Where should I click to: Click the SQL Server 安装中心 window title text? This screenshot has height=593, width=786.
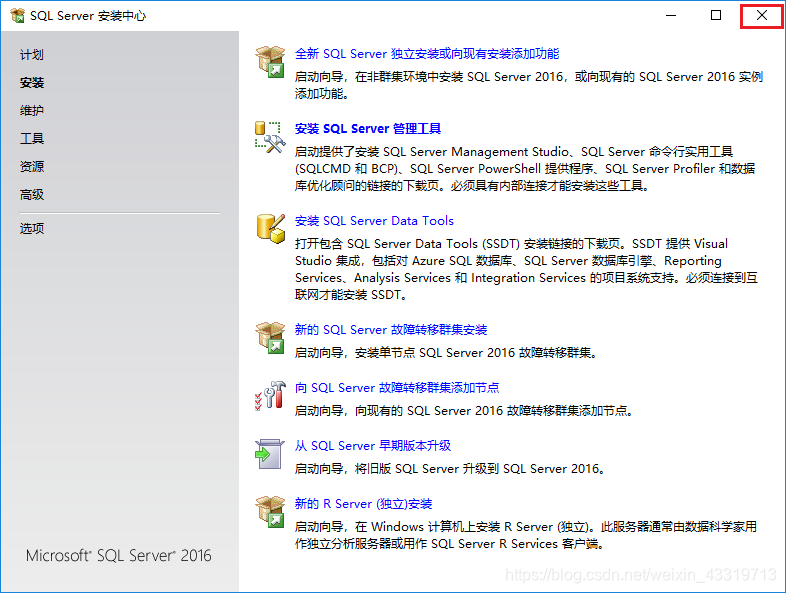[x=88, y=16]
